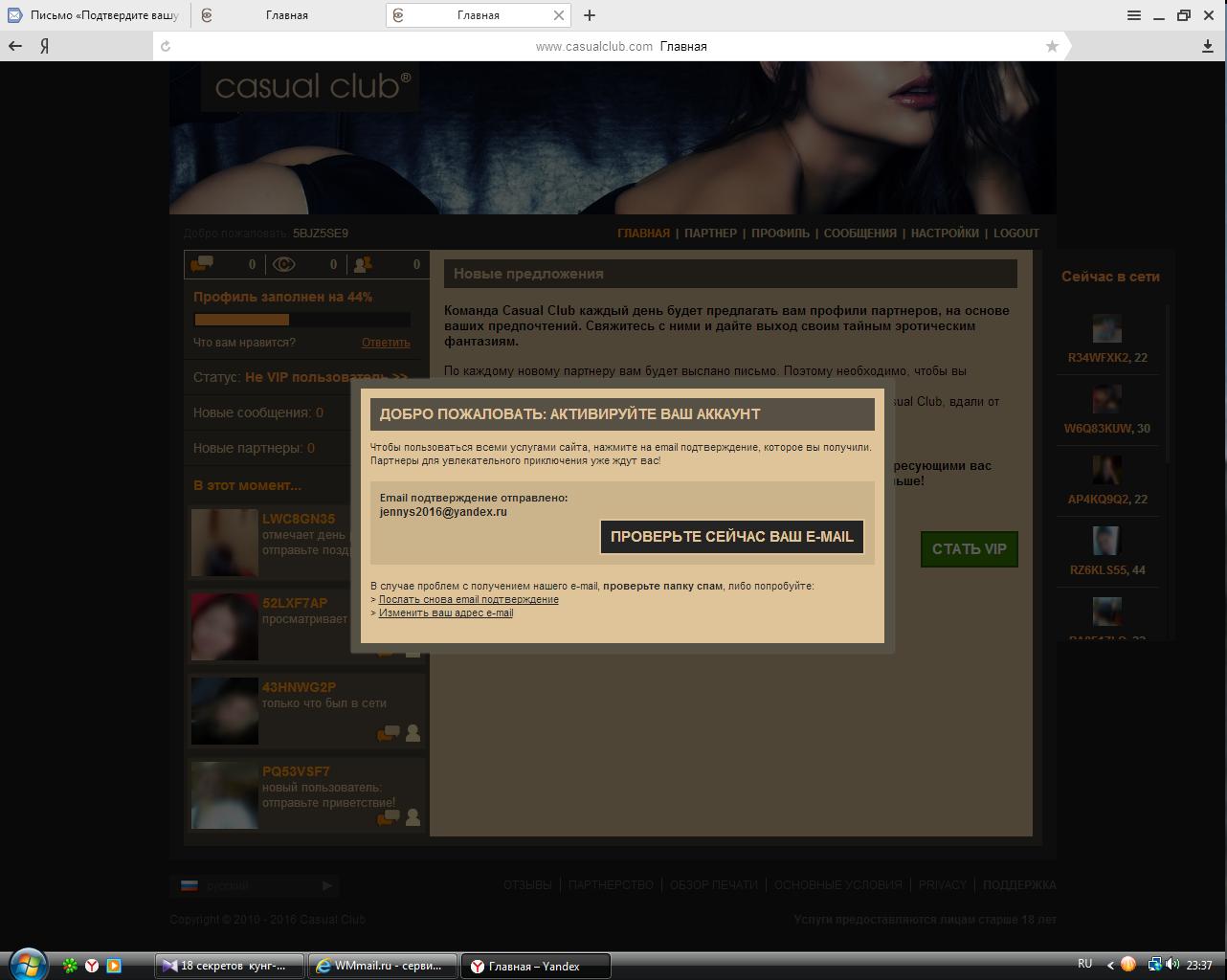Open the ГЛАВНАЯ menu item

click(643, 233)
